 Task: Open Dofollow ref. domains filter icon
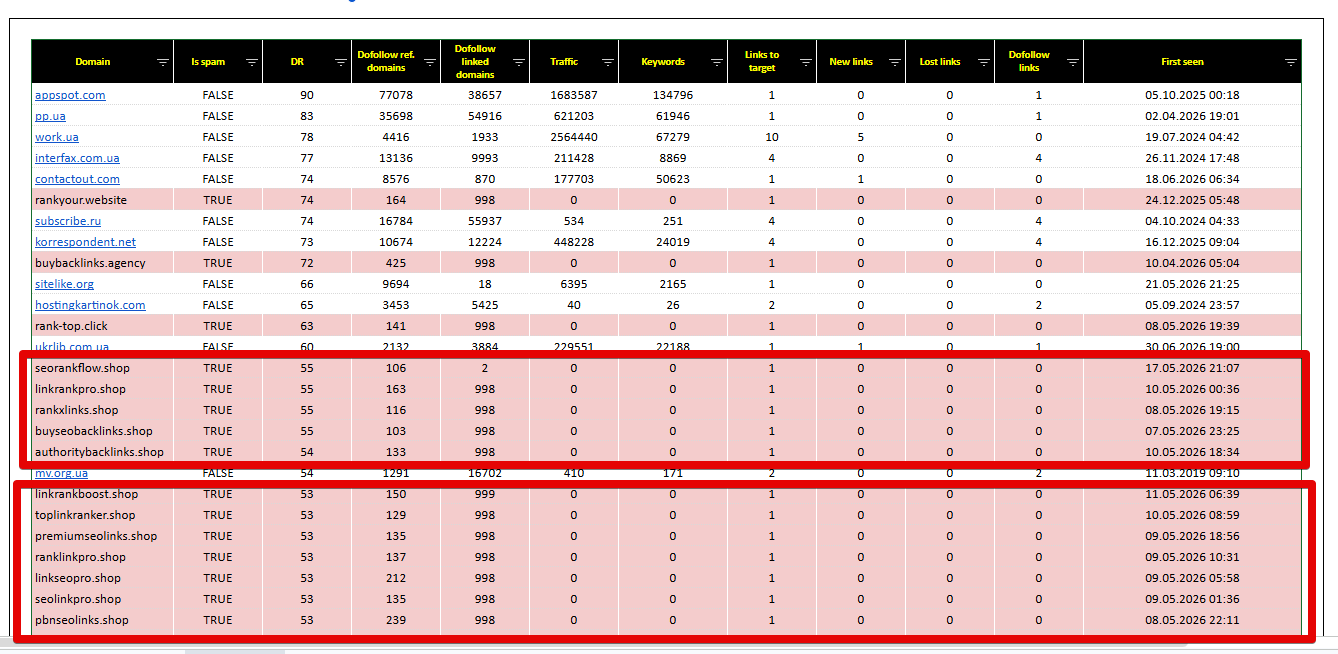[430, 62]
